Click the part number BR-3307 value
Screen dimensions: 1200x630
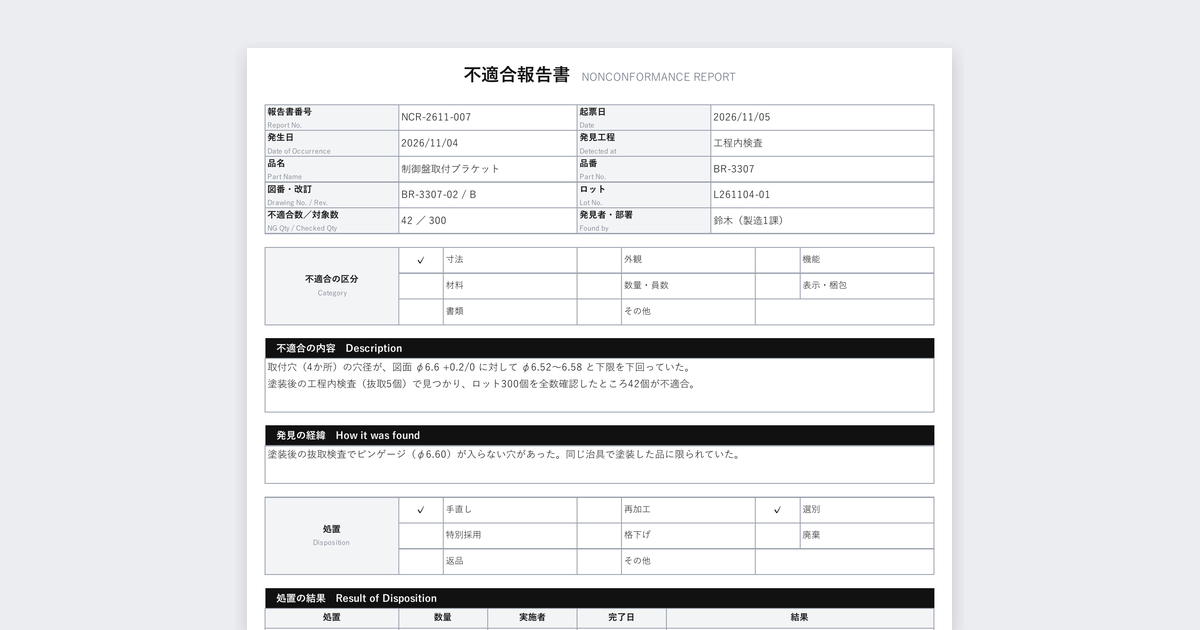click(x=734, y=169)
